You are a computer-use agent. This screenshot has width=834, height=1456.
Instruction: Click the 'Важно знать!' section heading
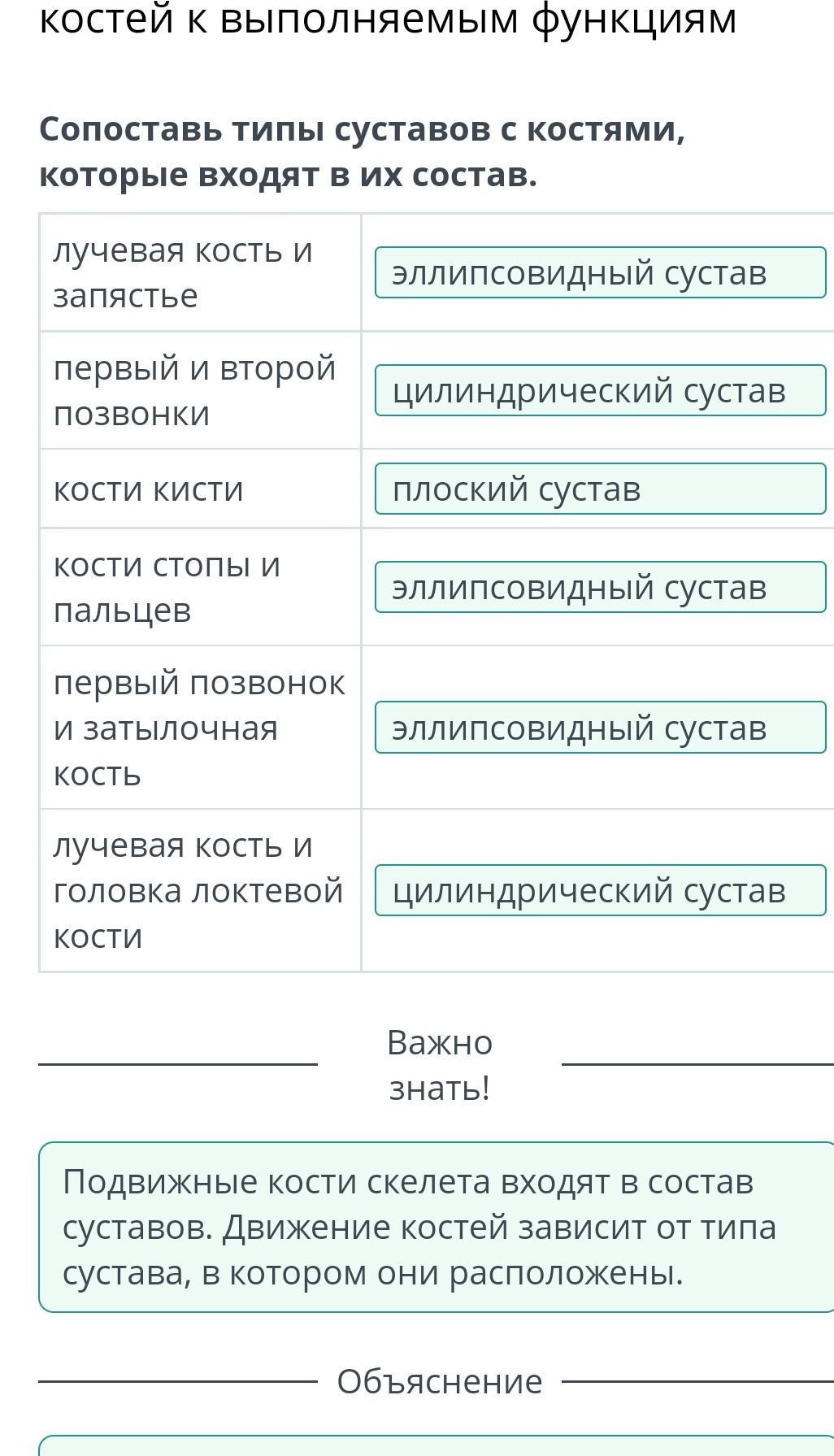tap(439, 1065)
